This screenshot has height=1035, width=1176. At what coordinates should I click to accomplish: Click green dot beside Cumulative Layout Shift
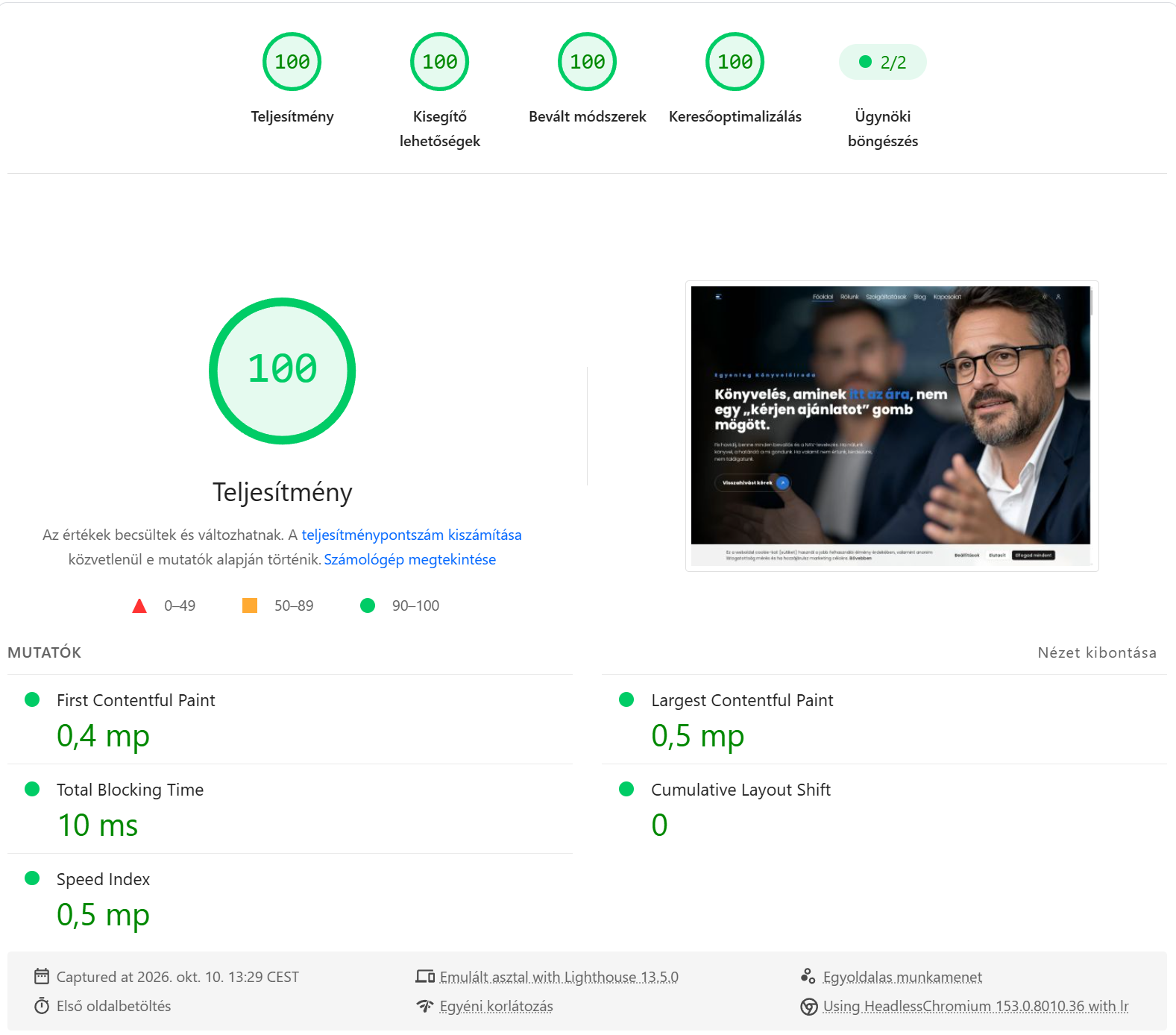point(626,789)
